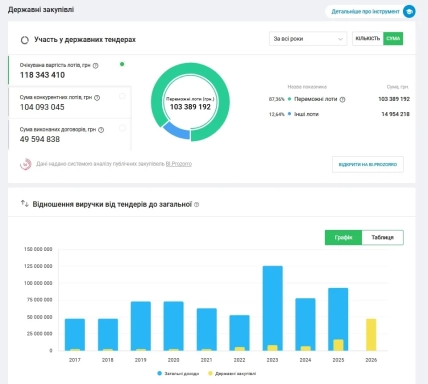Screen dimensions: 428x384
Task: Click the percentage 12,64%
Action: [x=277, y=114]
